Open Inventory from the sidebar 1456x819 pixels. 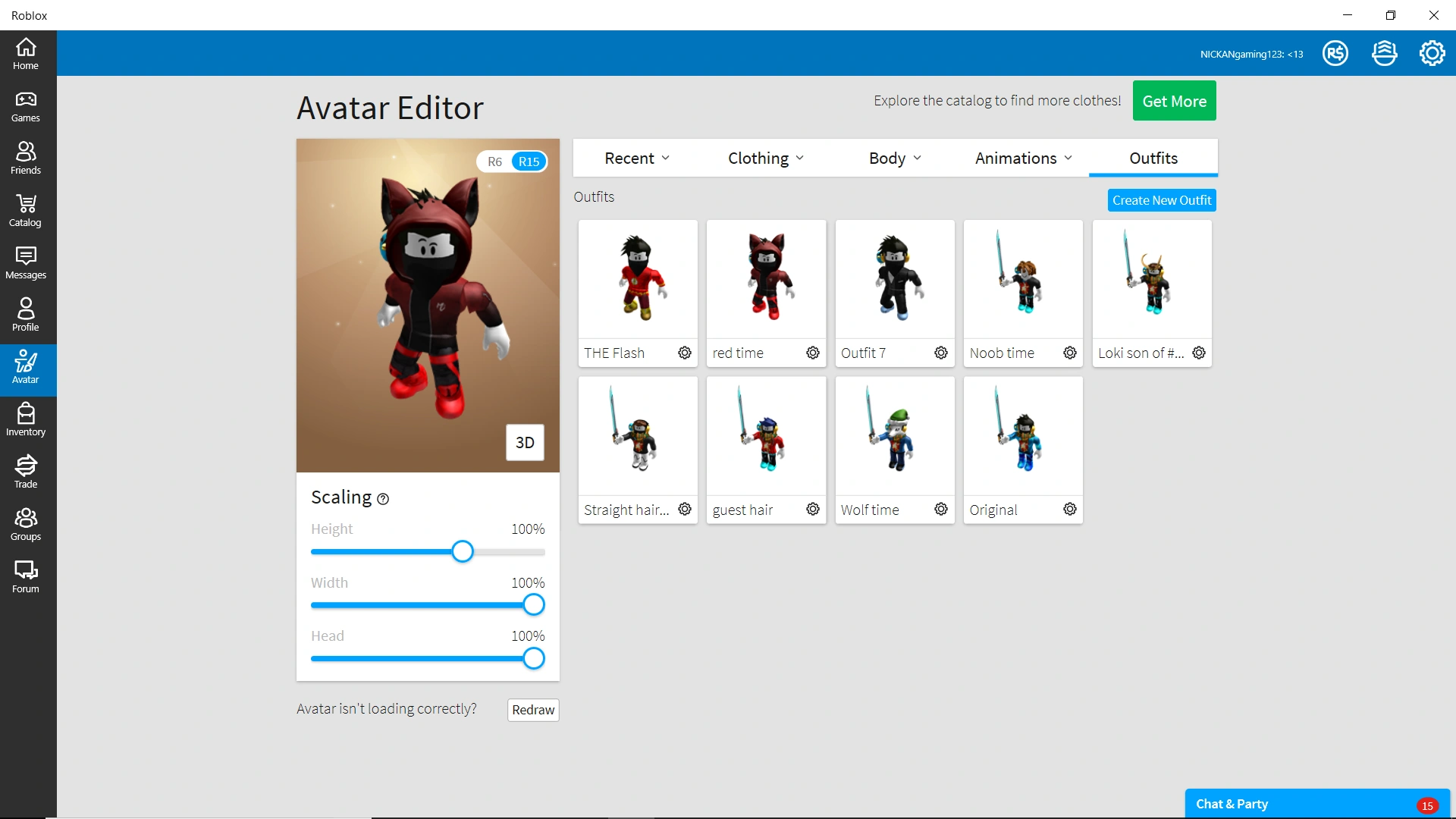pyautogui.click(x=26, y=420)
